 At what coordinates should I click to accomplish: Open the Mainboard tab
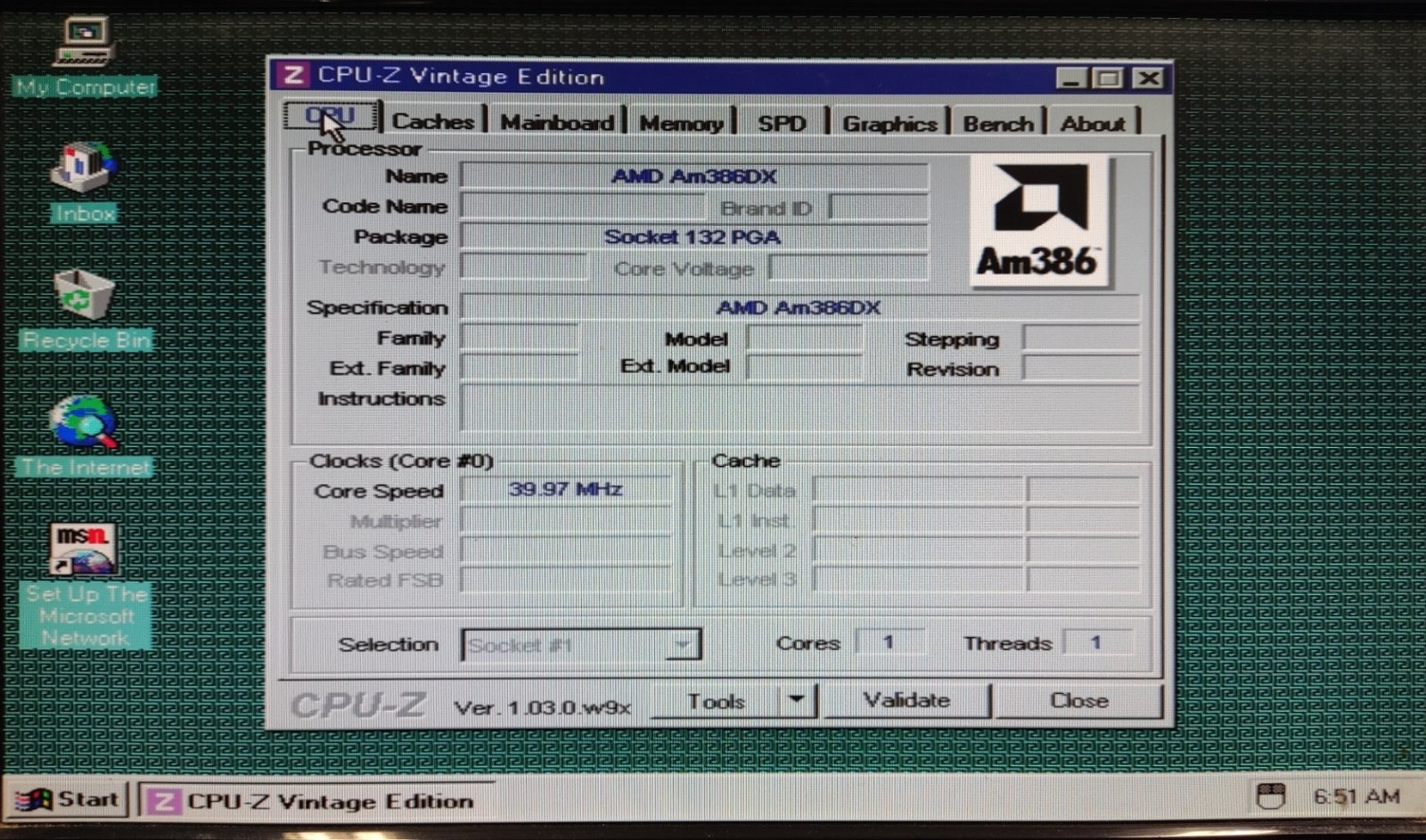click(557, 122)
